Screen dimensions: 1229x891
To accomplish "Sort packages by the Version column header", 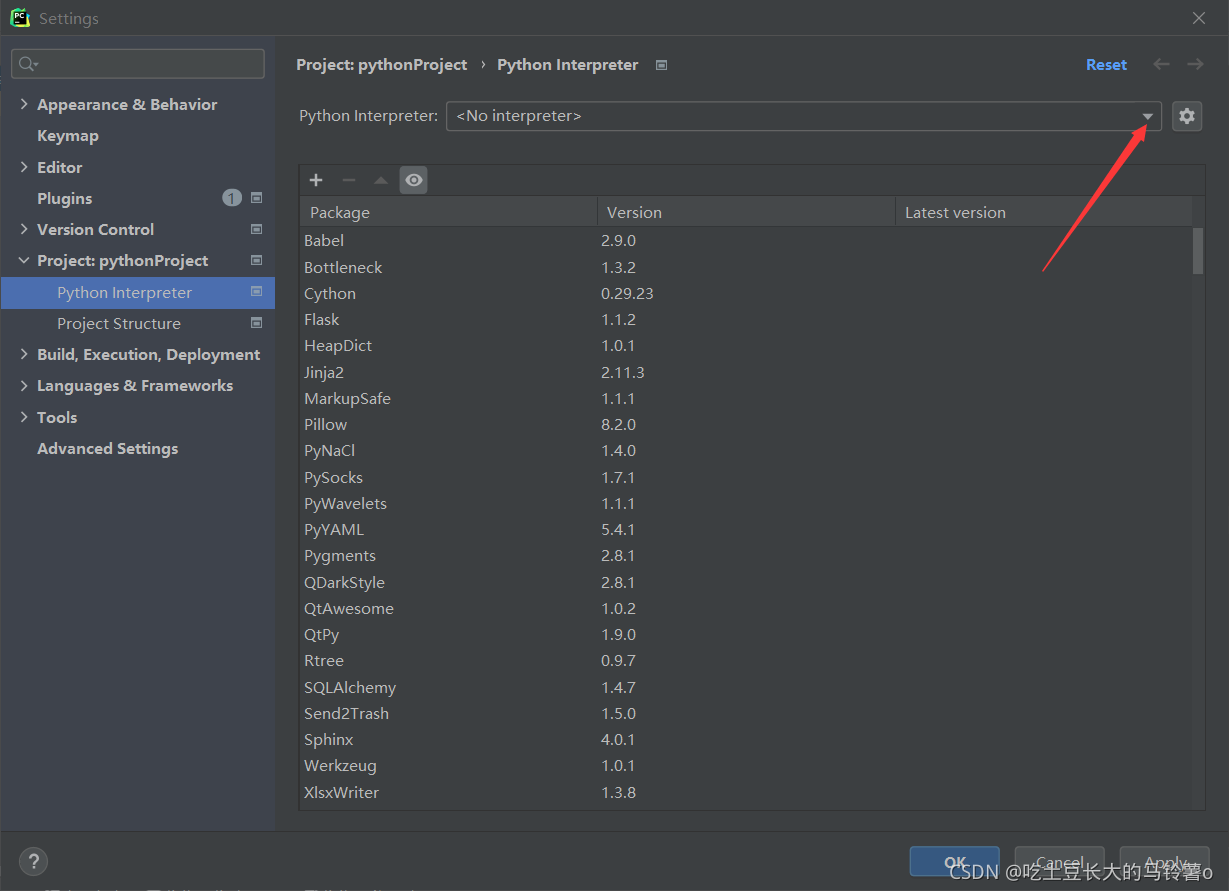I will (x=632, y=211).
